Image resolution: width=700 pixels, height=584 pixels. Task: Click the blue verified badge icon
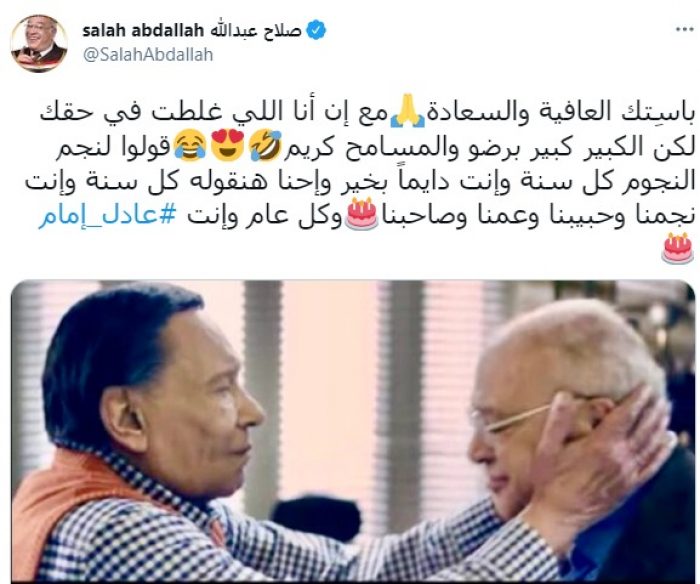tap(316, 31)
